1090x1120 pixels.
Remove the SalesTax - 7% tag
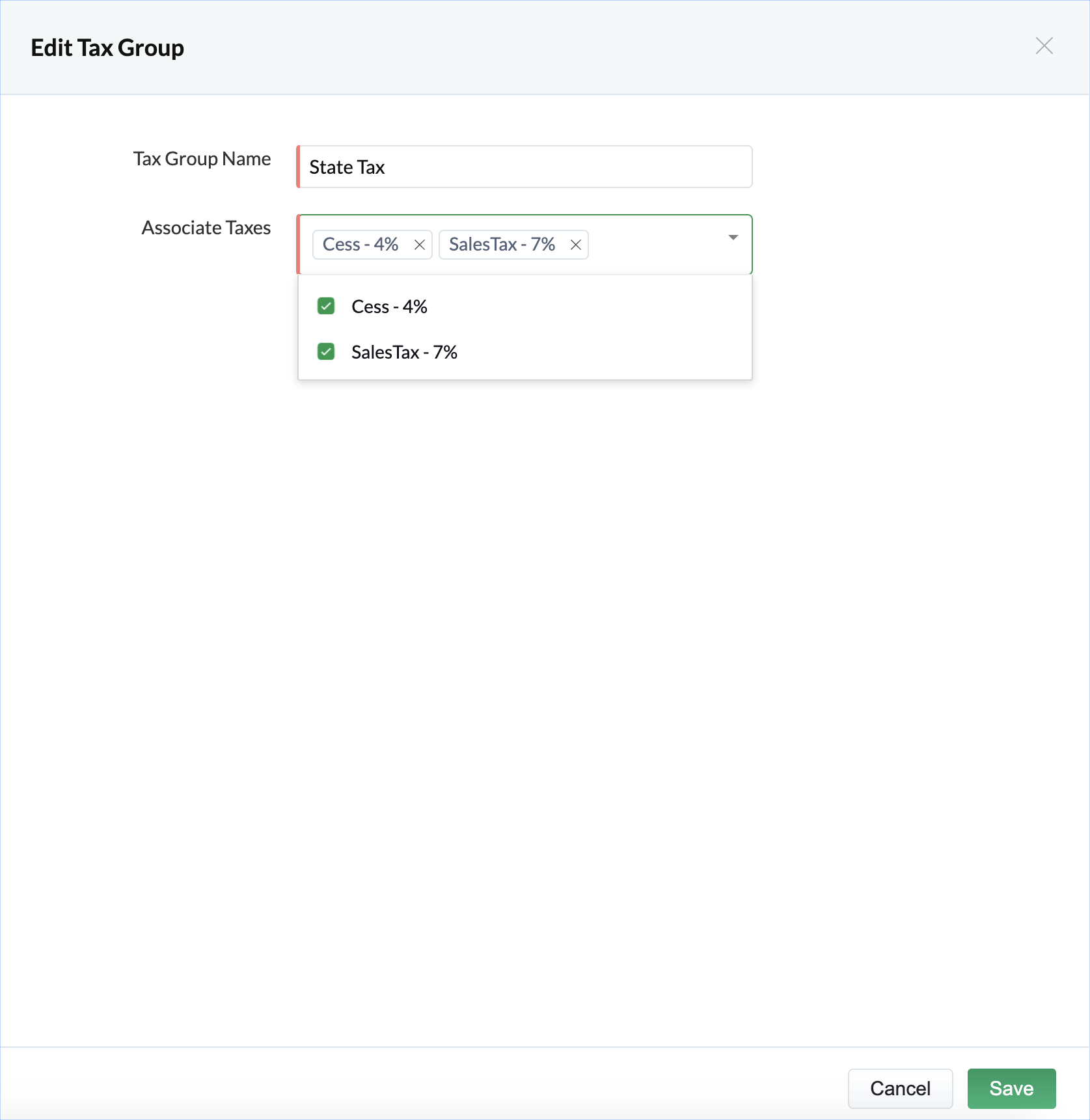(576, 245)
